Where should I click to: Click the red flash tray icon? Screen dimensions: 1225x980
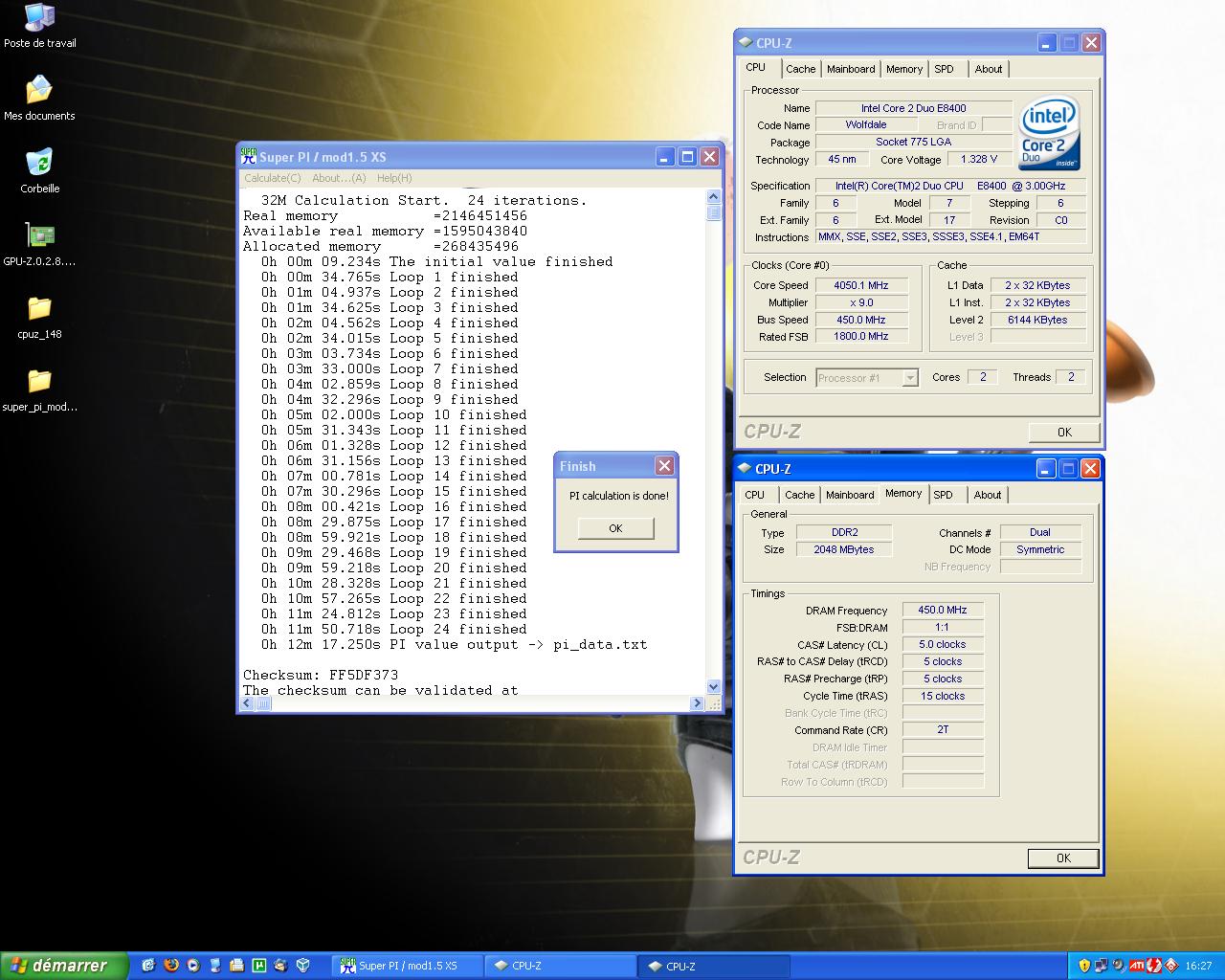[x=1154, y=966]
